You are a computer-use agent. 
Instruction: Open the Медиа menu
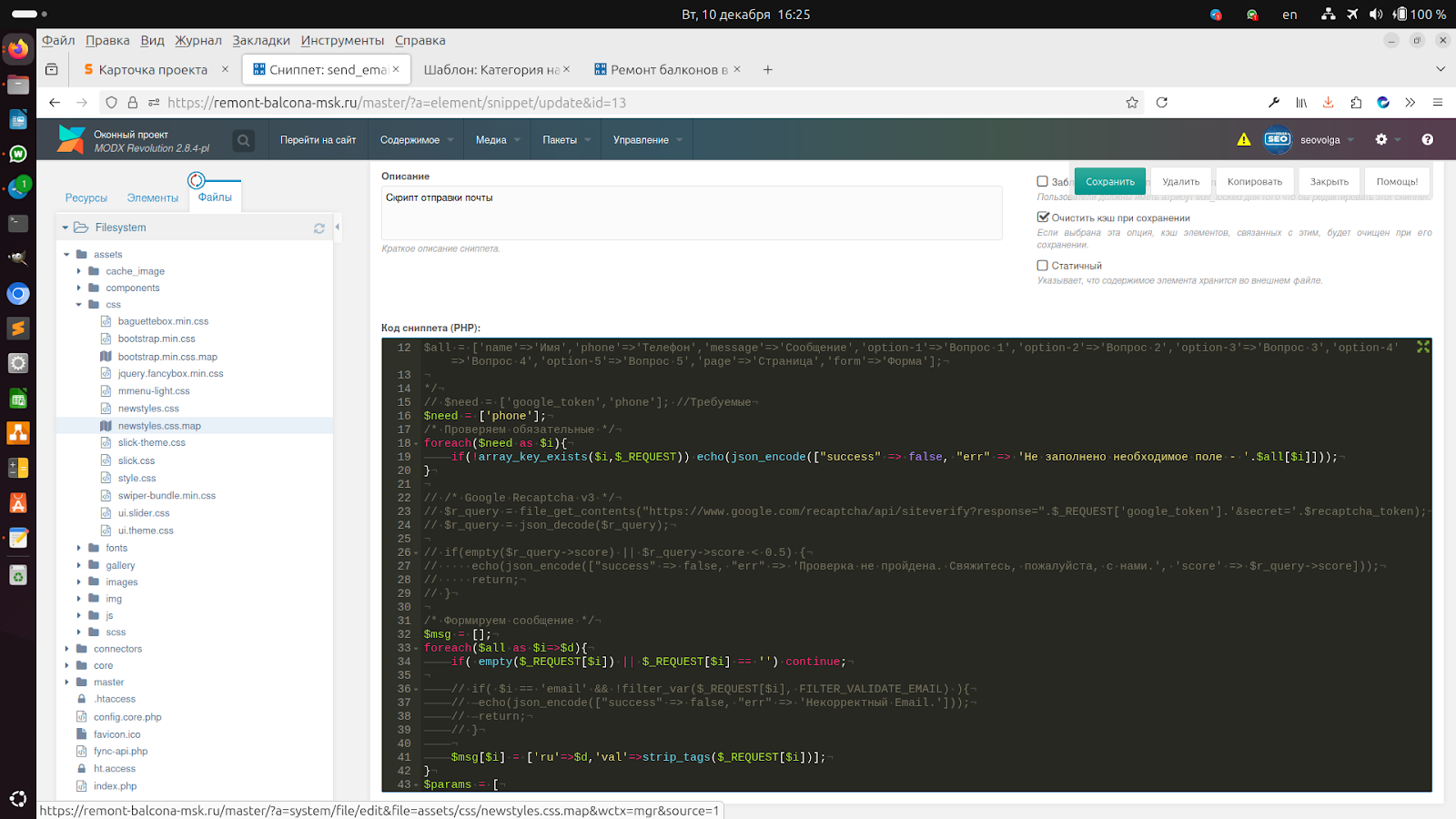pos(497,140)
